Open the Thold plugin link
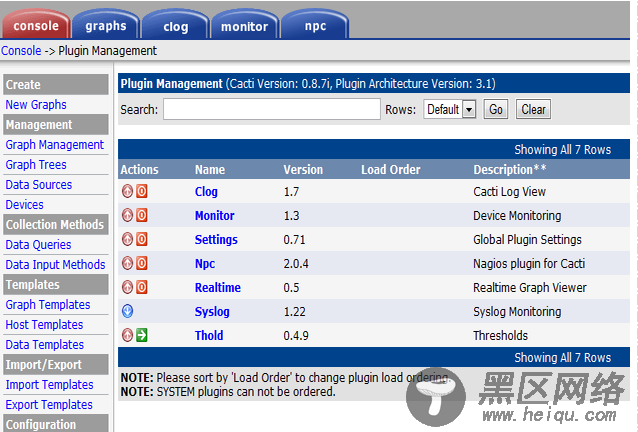 (209, 336)
